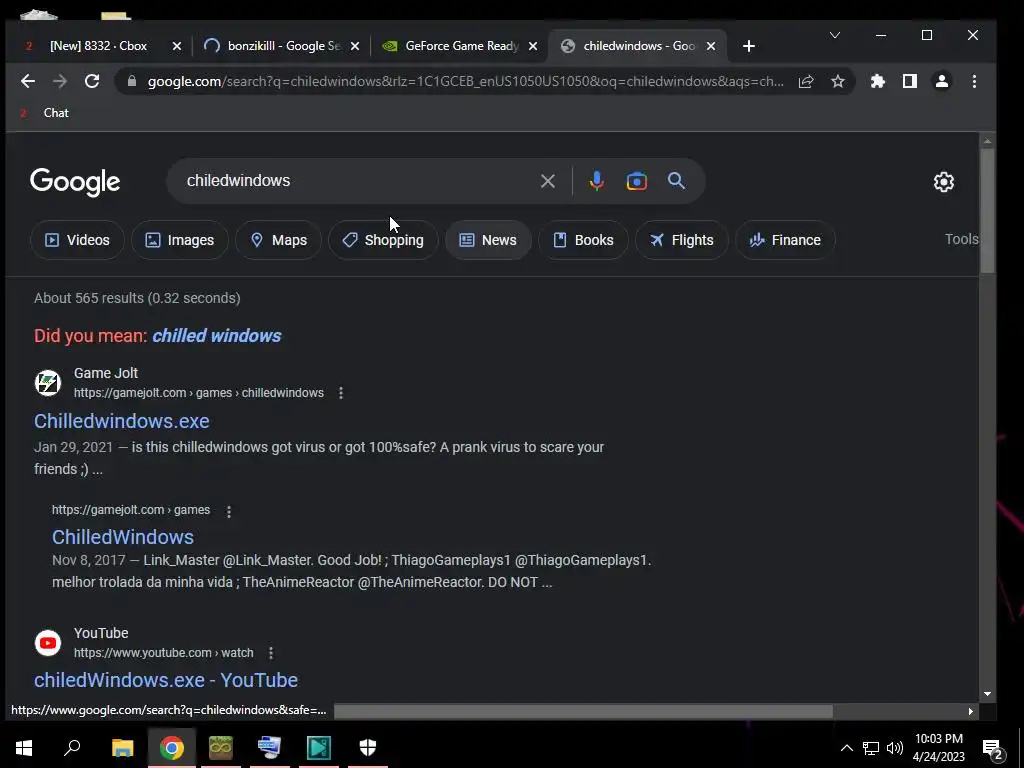Image resolution: width=1024 pixels, height=768 pixels.
Task: Switch to the GeForce Game Ready tab
Action: click(x=461, y=46)
